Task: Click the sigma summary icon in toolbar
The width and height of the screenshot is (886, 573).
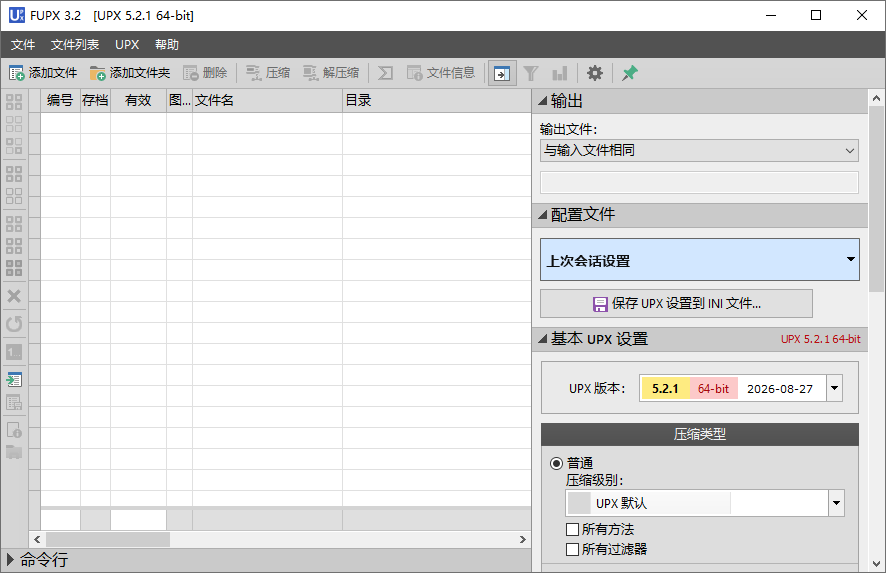Action: pos(385,73)
